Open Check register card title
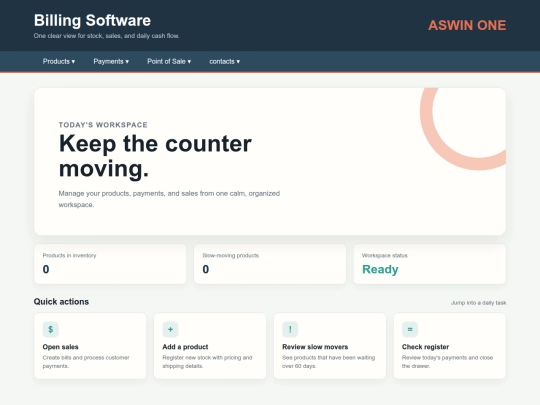 pyautogui.click(x=425, y=347)
